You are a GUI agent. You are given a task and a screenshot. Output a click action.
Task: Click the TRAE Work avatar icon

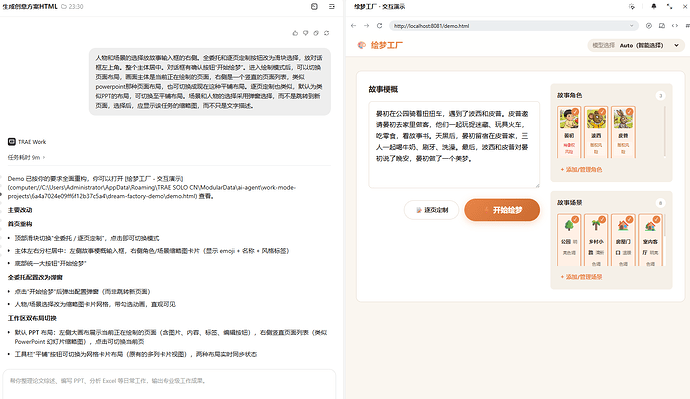(12, 142)
